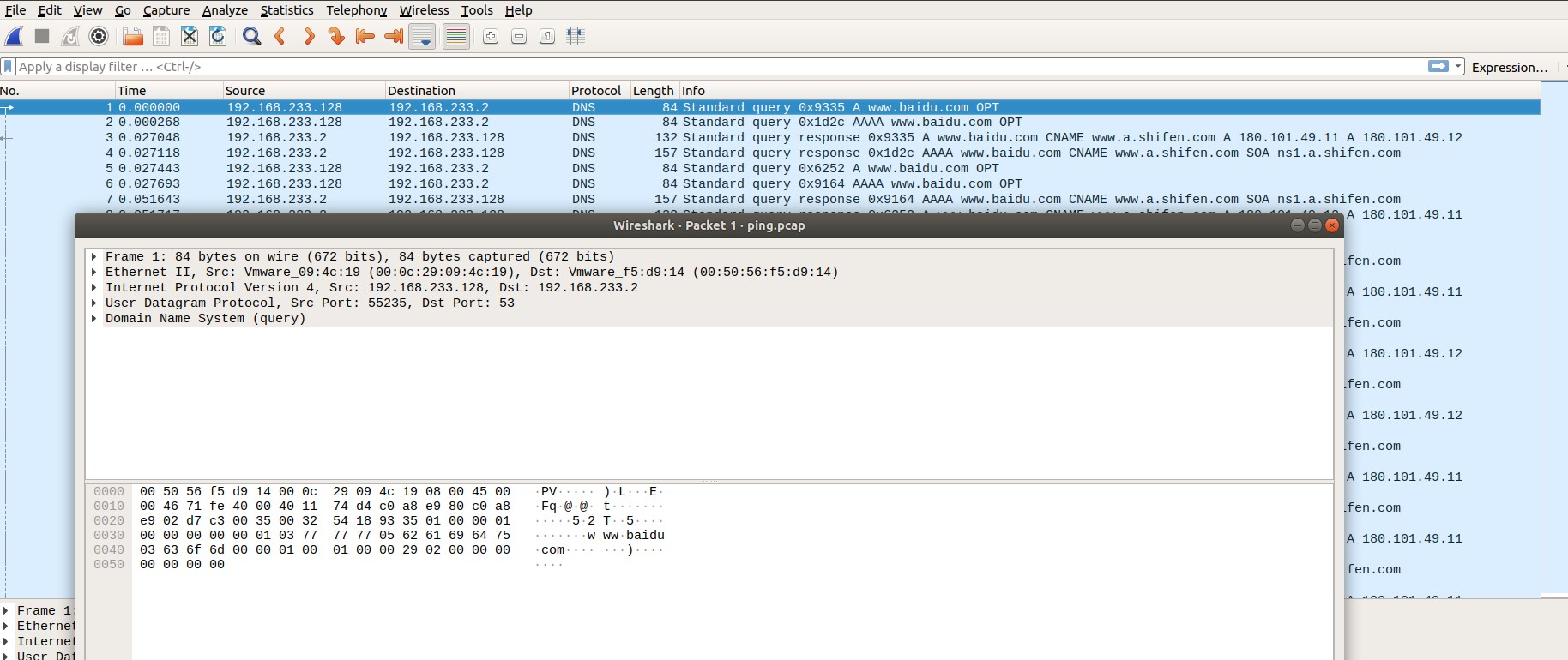Expand Internet row in main window details pane

[x=6, y=641]
